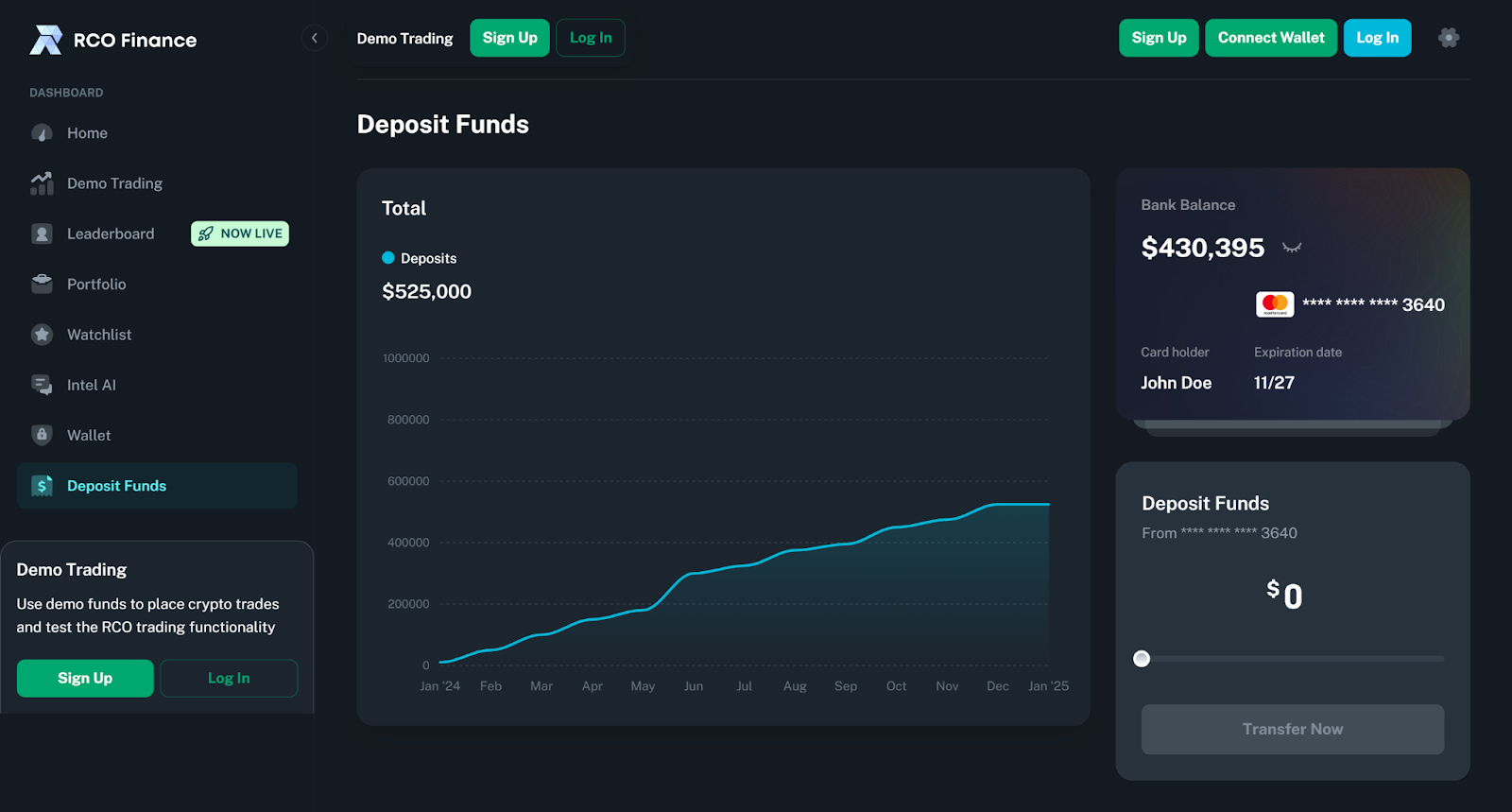Click the Deposit Funds page heading
1512x812 pixels.
click(442, 124)
